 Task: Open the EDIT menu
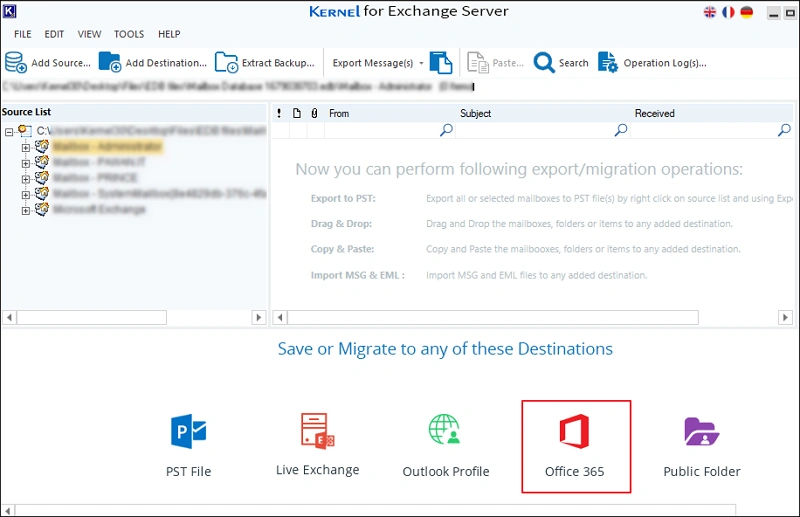[x=54, y=34]
